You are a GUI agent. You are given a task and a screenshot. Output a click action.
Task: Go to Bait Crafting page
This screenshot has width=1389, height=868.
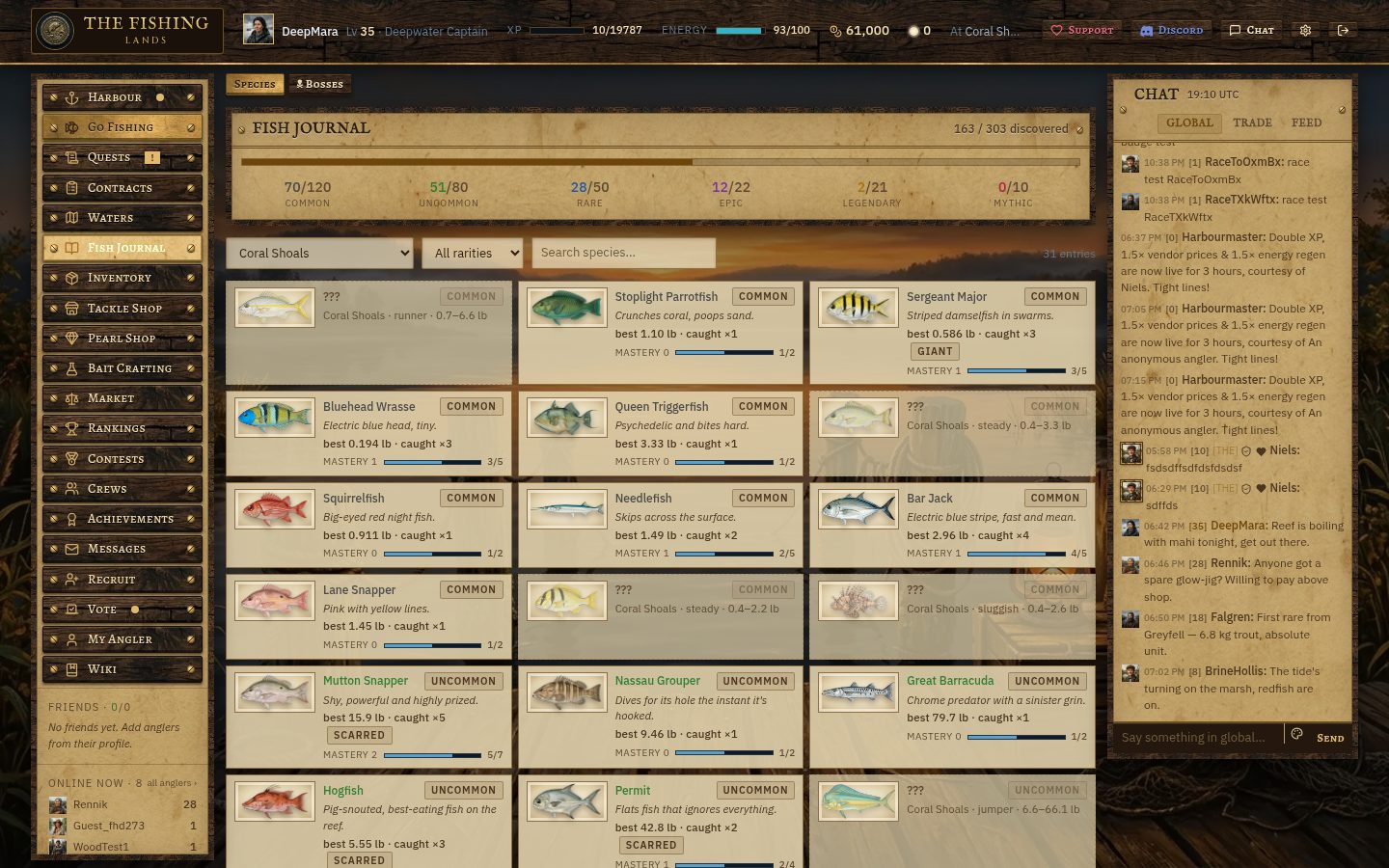123,368
